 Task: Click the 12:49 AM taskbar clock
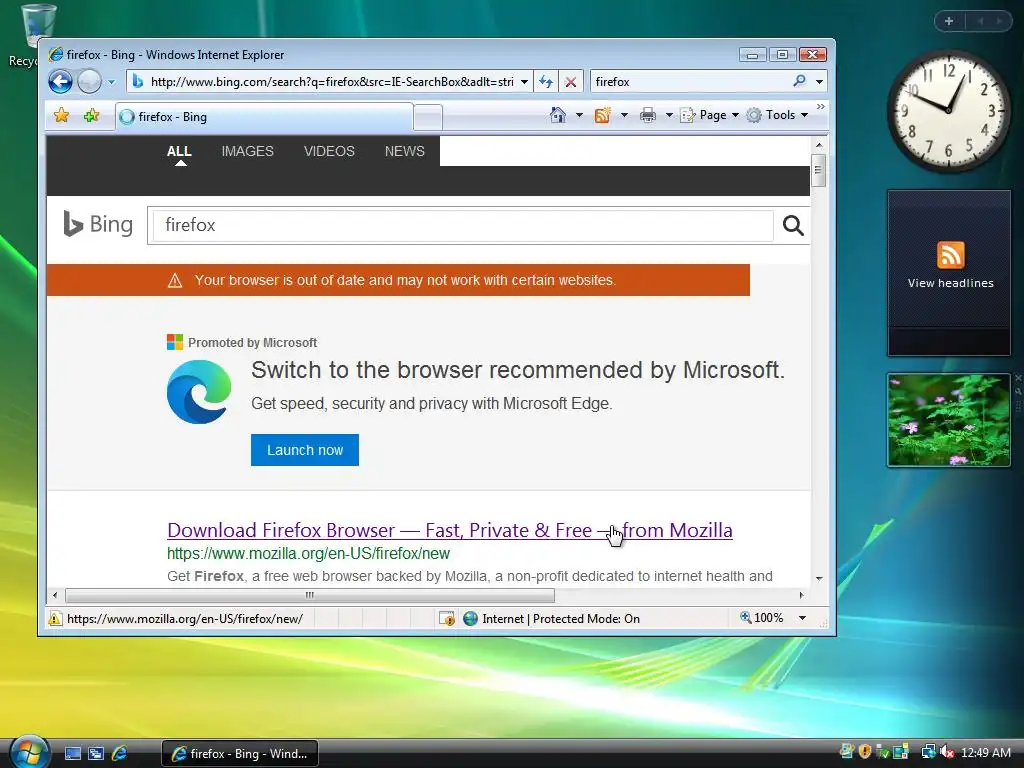[x=986, y=753]
